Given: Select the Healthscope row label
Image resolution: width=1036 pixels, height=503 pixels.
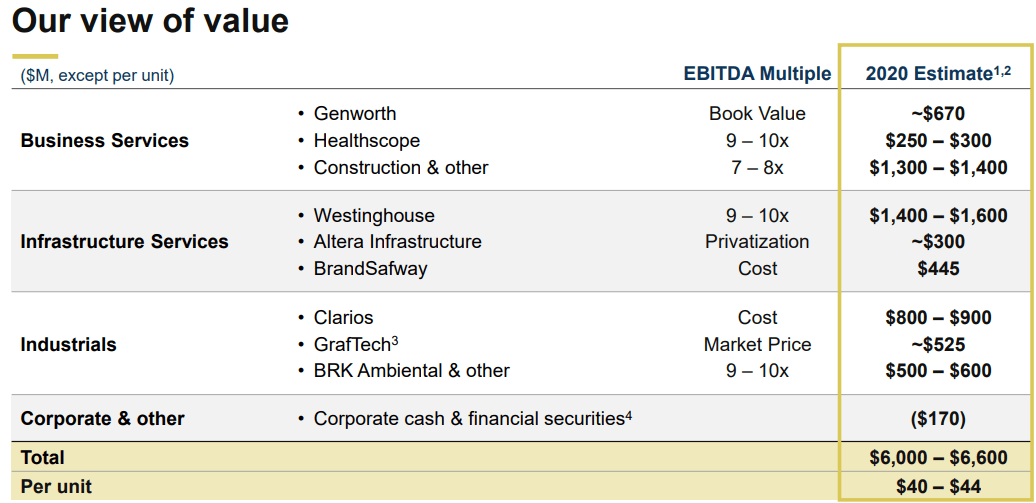Looking at the screenshot, I should click(367, 141).
